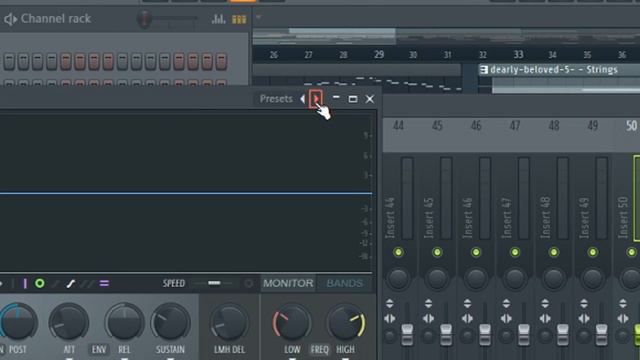This screenshot has width=640, height=360.
Task: Click the LOW band knob
Action: (x=291, y=322)
